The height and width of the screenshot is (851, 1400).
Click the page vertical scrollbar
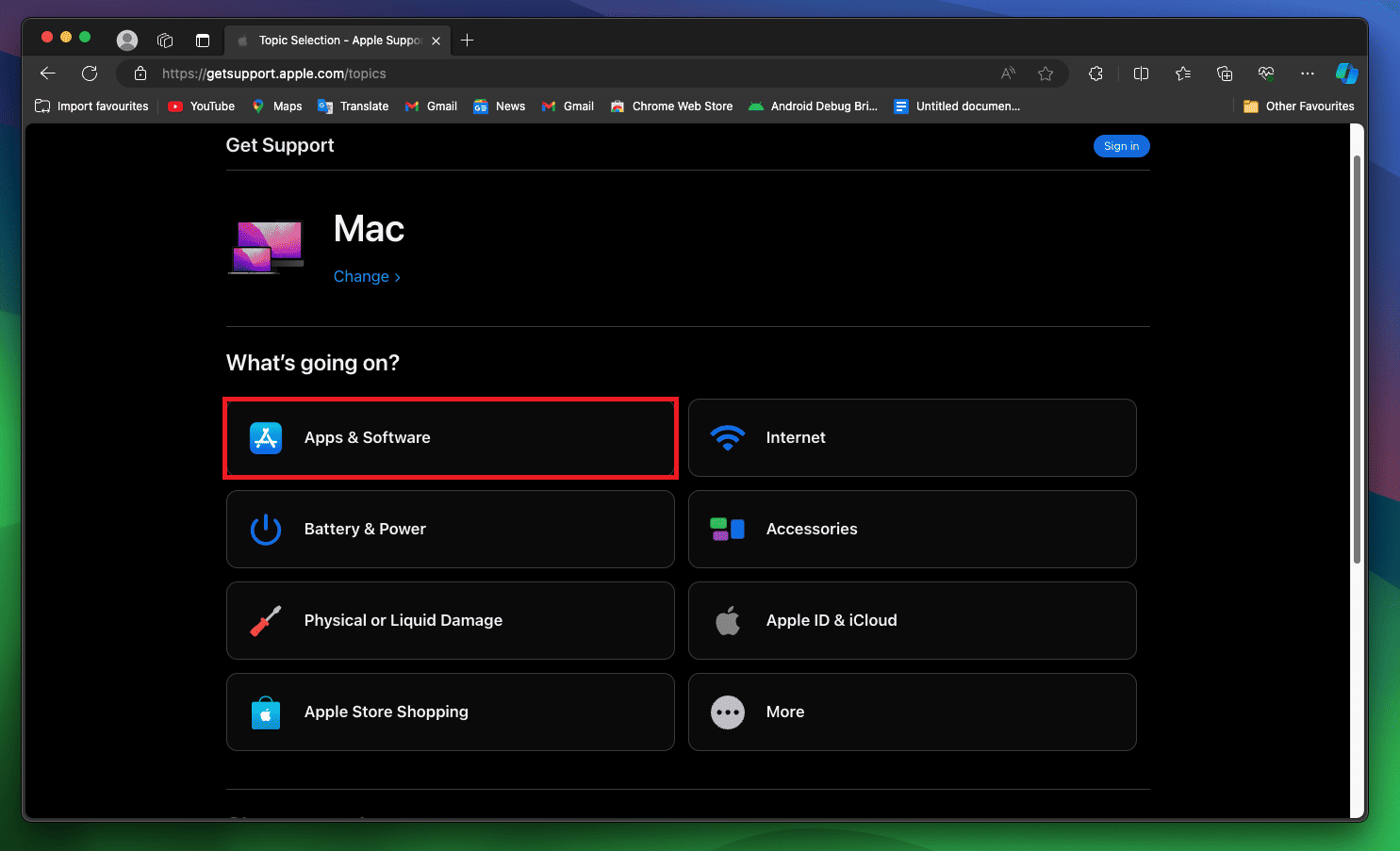[x=1358, y=358]
